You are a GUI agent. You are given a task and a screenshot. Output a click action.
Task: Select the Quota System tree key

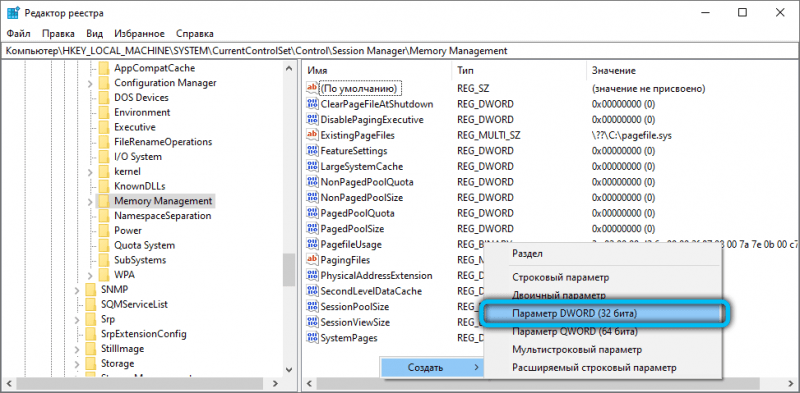pyautogui.click(x=144, y=245)
